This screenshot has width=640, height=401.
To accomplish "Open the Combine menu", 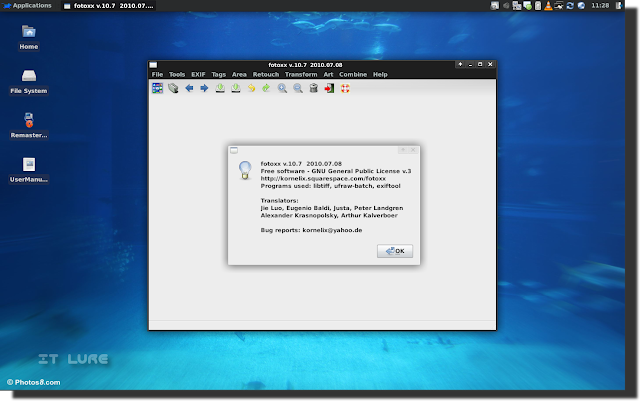I will 353,74.
